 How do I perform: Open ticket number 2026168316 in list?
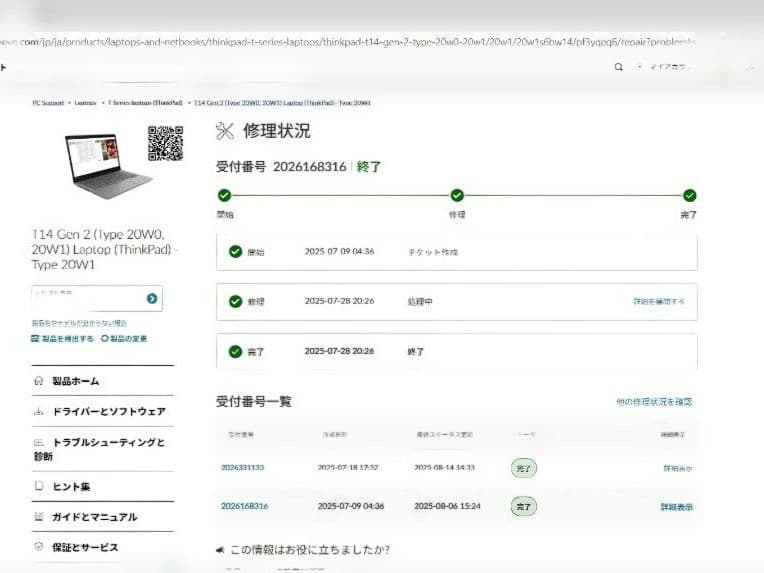[245, 506]
